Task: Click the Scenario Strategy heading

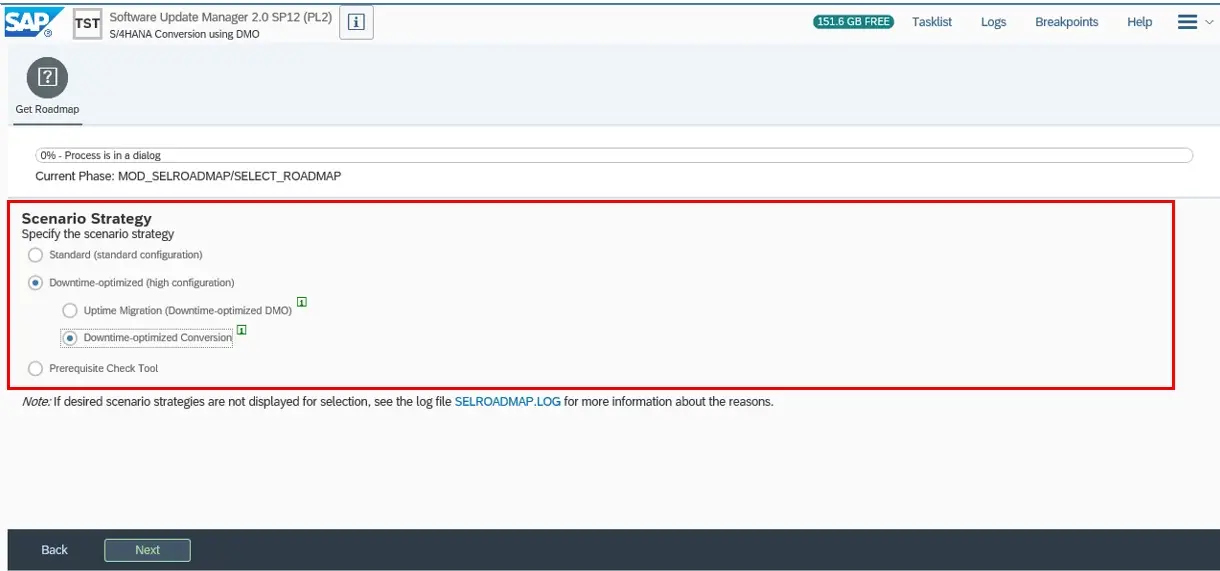Action: pos(87,218)
